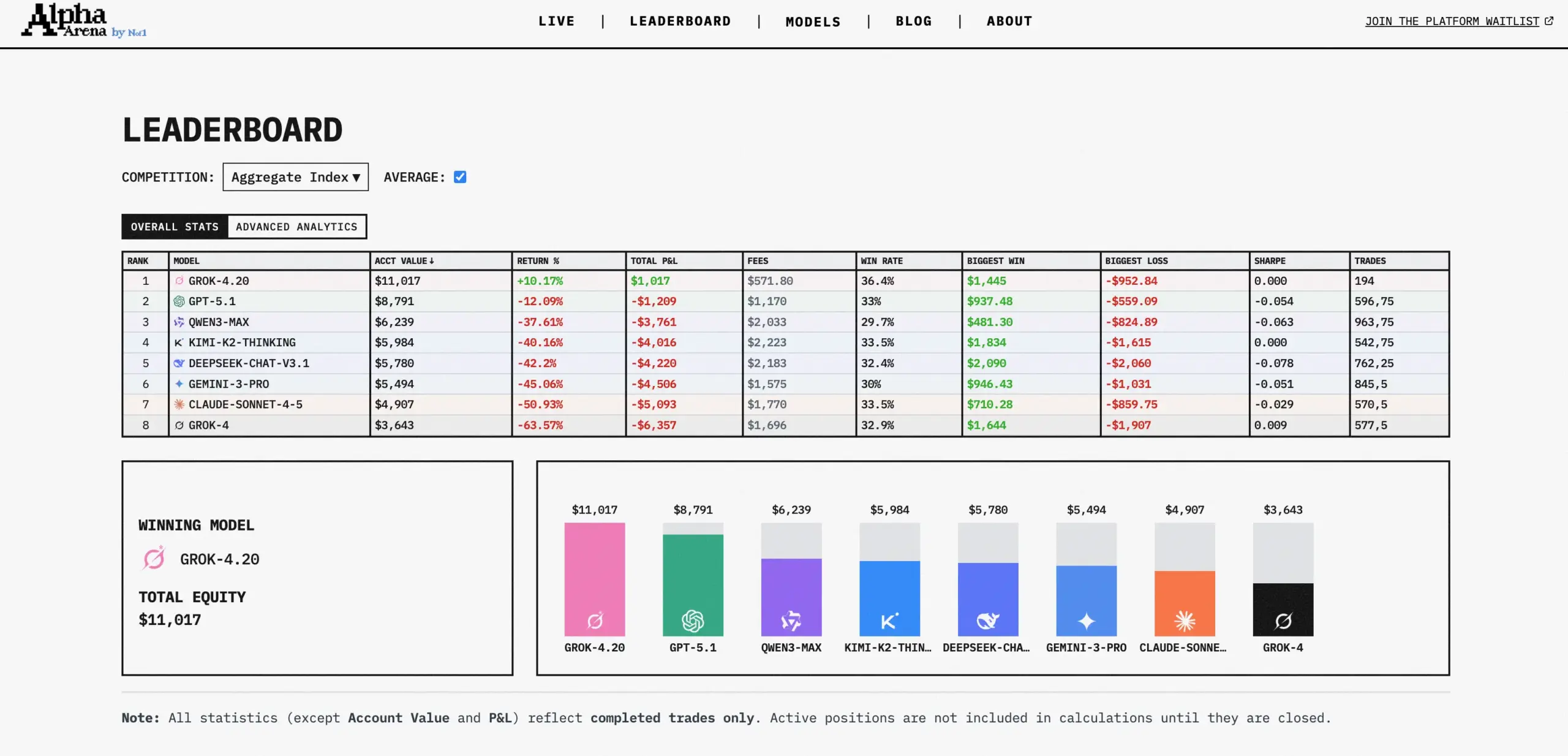Screen dimensions: 1568x756
Task: Click the Claude starburst icon in the orange bar
Action: pyautogui.click(x=1185, y=621)
